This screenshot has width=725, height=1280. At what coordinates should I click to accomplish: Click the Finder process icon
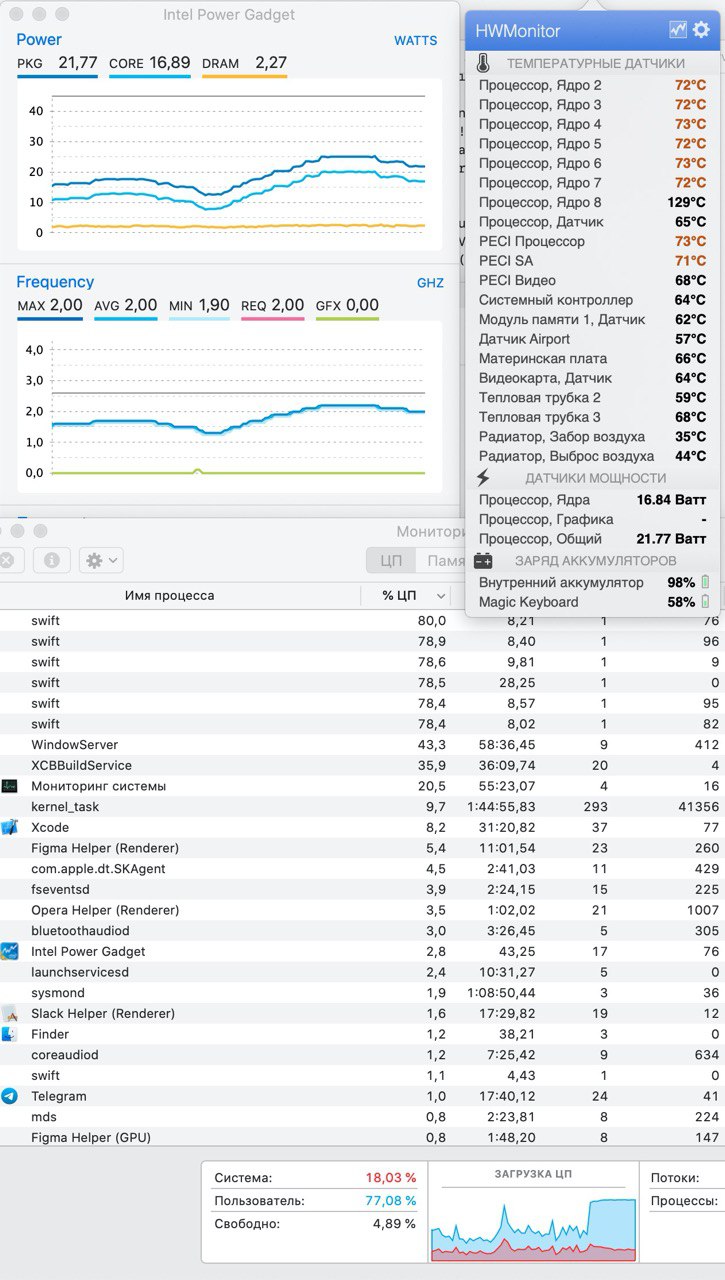coord(10,1034)
